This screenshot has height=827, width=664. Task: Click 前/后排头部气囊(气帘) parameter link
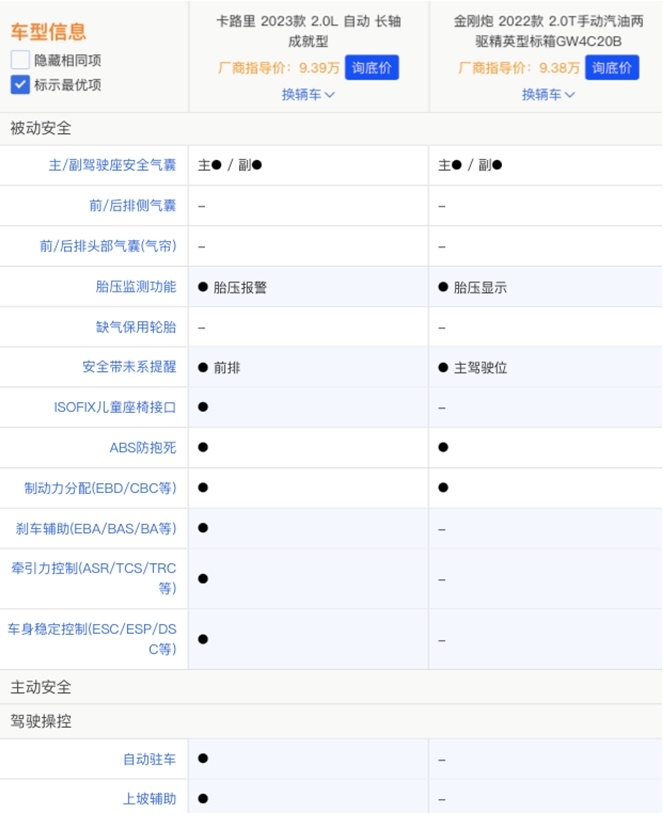tap(108, 246)
